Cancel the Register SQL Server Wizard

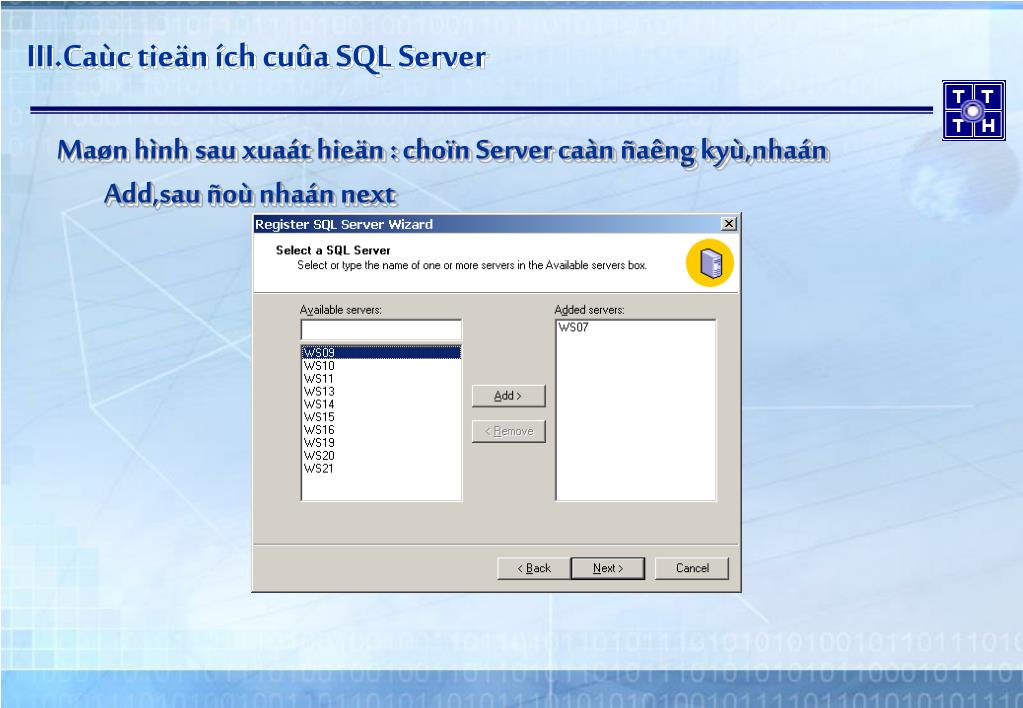point(692,568)
